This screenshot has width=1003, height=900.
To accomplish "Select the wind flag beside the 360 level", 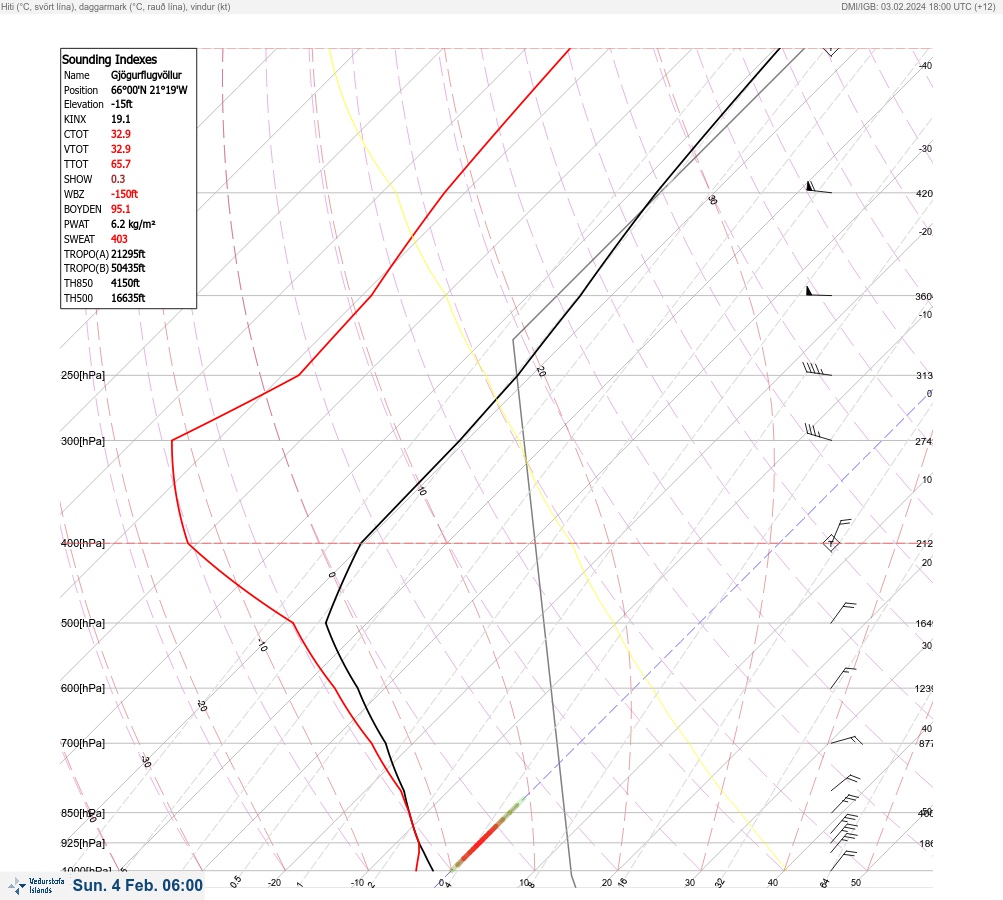I will (x=819, y=291).
